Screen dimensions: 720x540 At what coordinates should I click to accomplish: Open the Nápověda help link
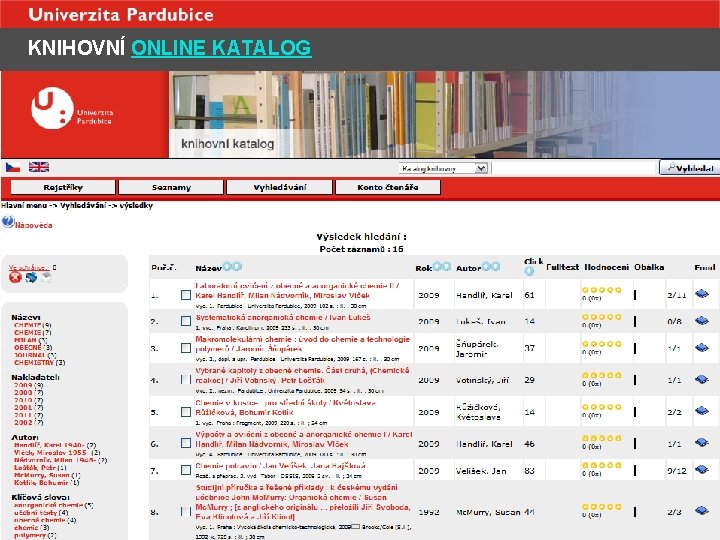34,225
